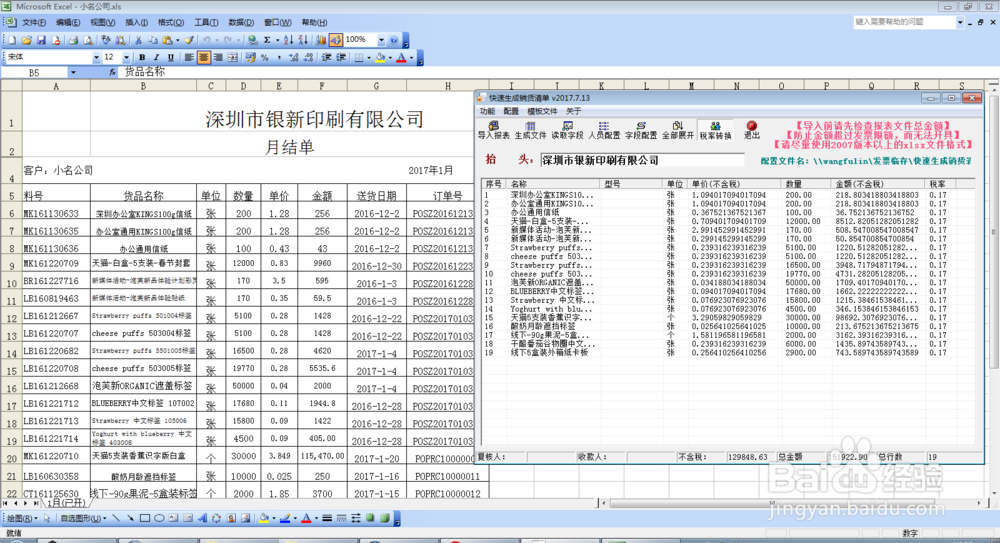This screenshot has height=543, width=1000.
Task: Click the 单价(不含税) column header
Action: (735, 184)
